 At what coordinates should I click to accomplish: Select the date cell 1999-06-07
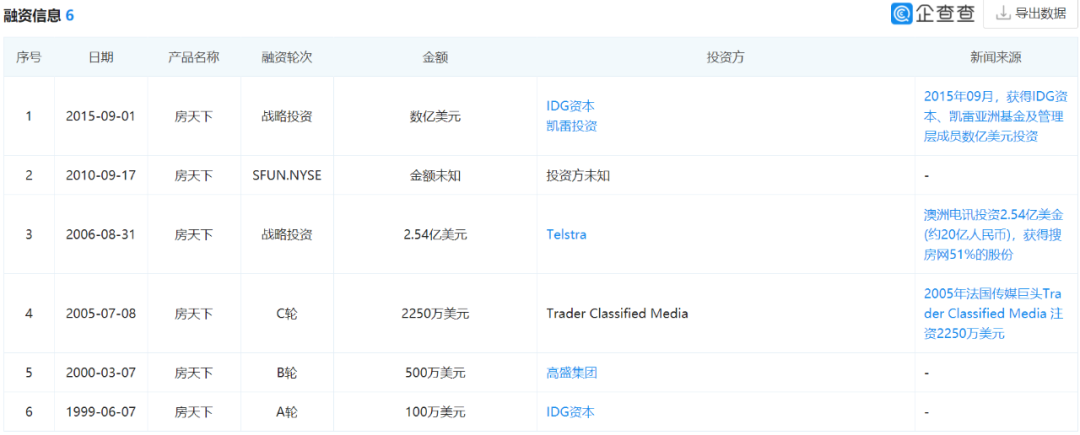[x=101, y=412]
